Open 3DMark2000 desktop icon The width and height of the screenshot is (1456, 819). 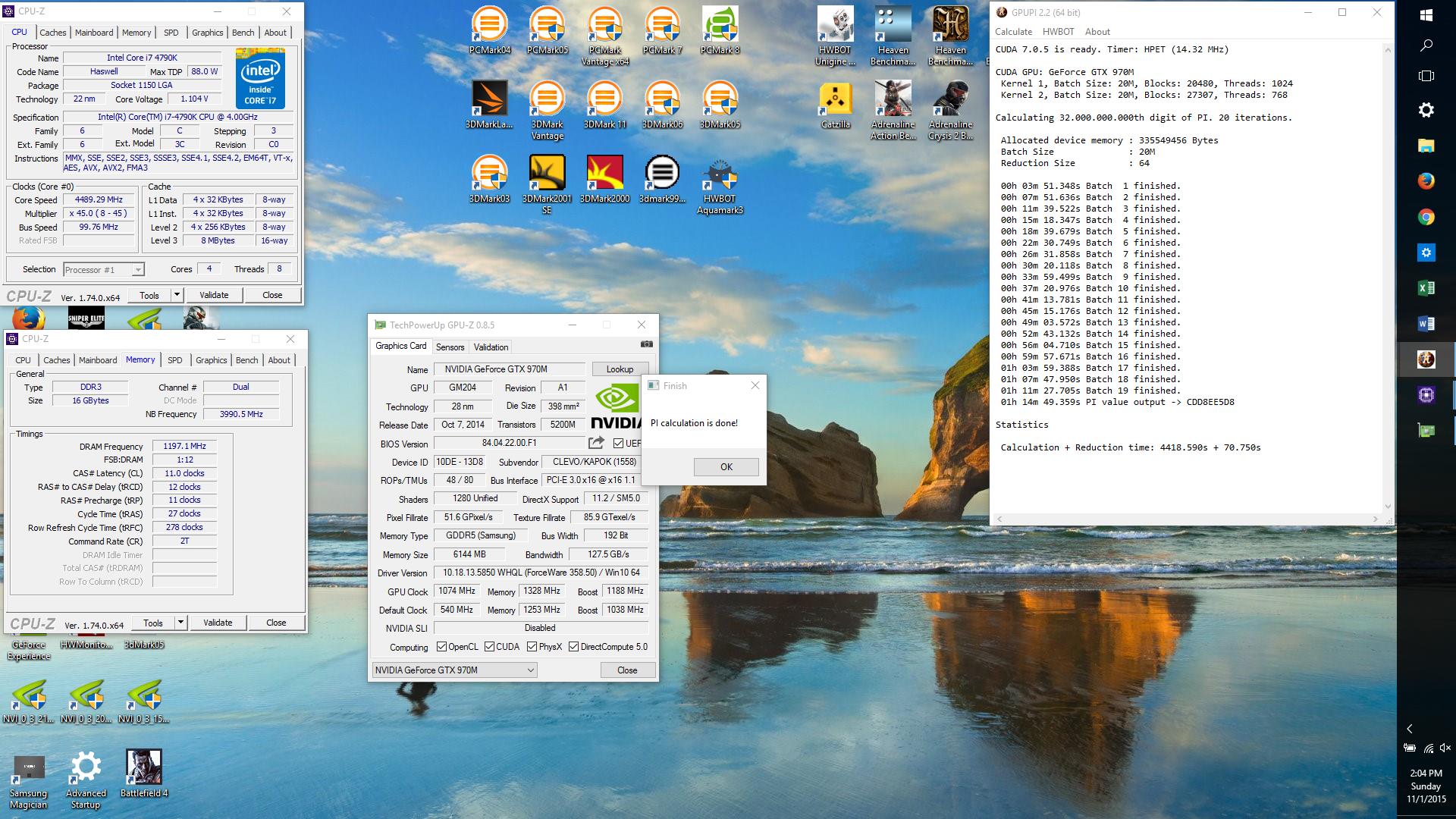pos(604,179)
